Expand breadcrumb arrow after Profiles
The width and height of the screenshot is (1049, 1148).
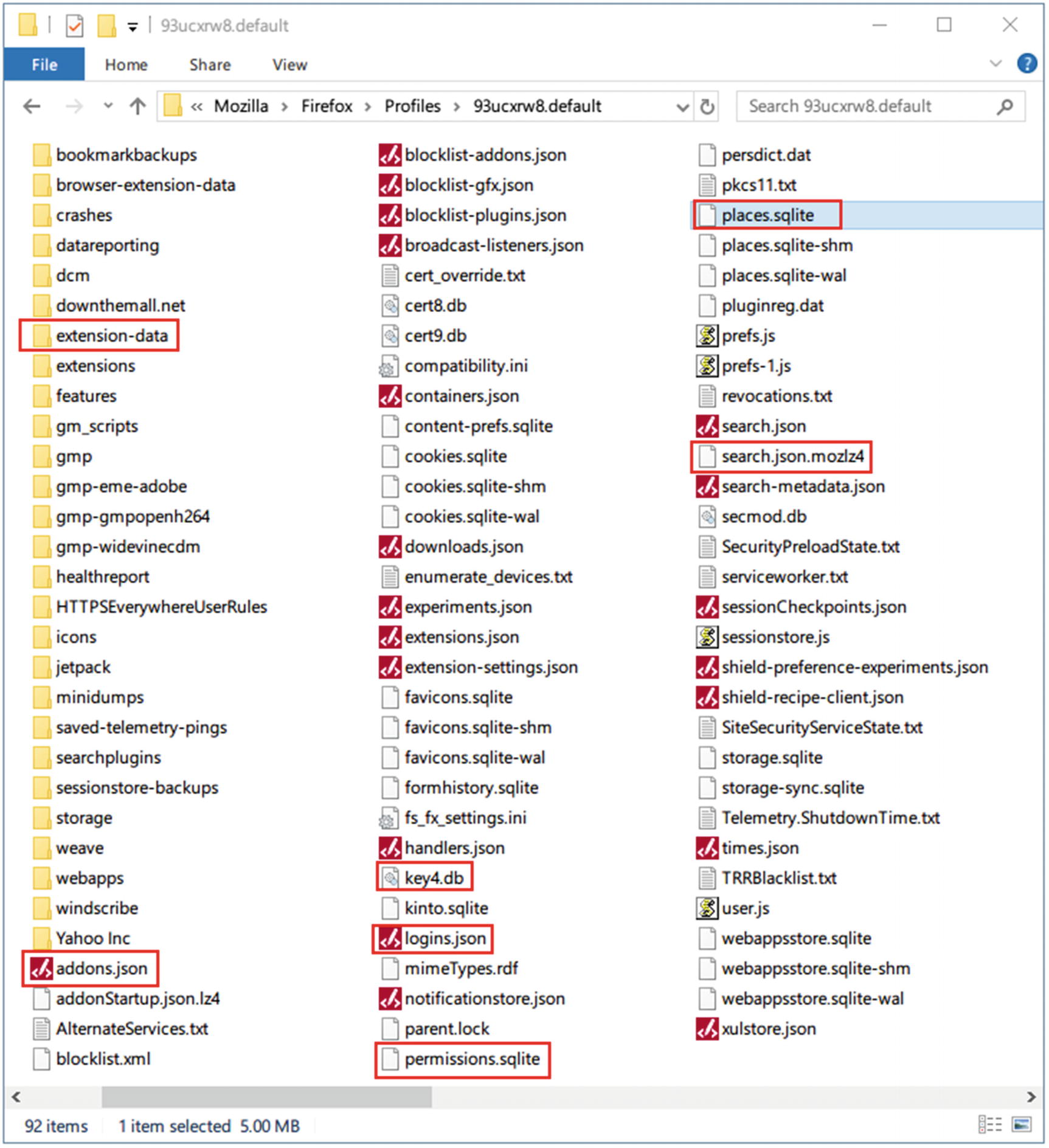[456, 108]
